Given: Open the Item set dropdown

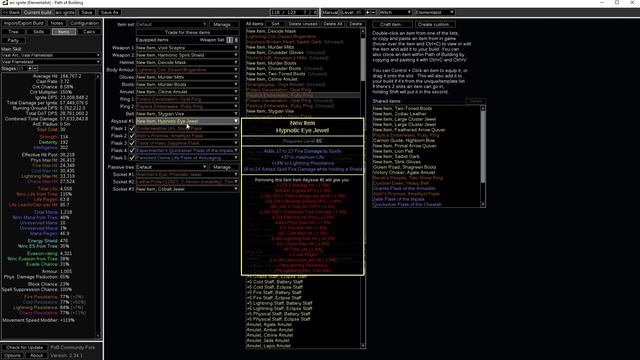Looking at the screenshot, I should click(171, 24).
